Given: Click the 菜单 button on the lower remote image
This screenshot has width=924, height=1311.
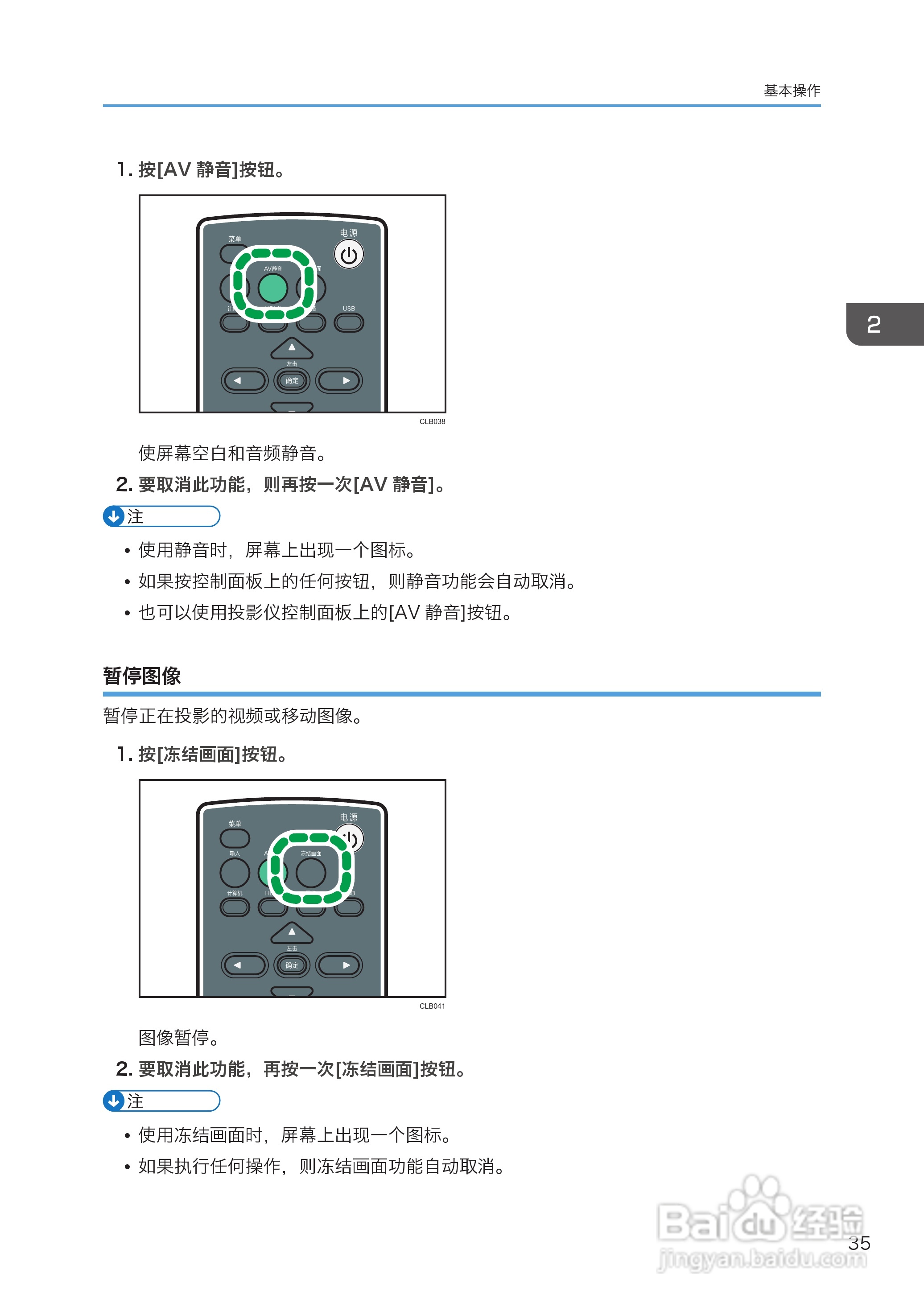Looking at the screenshot, I should pyautogui.click(x=235, y=838).
